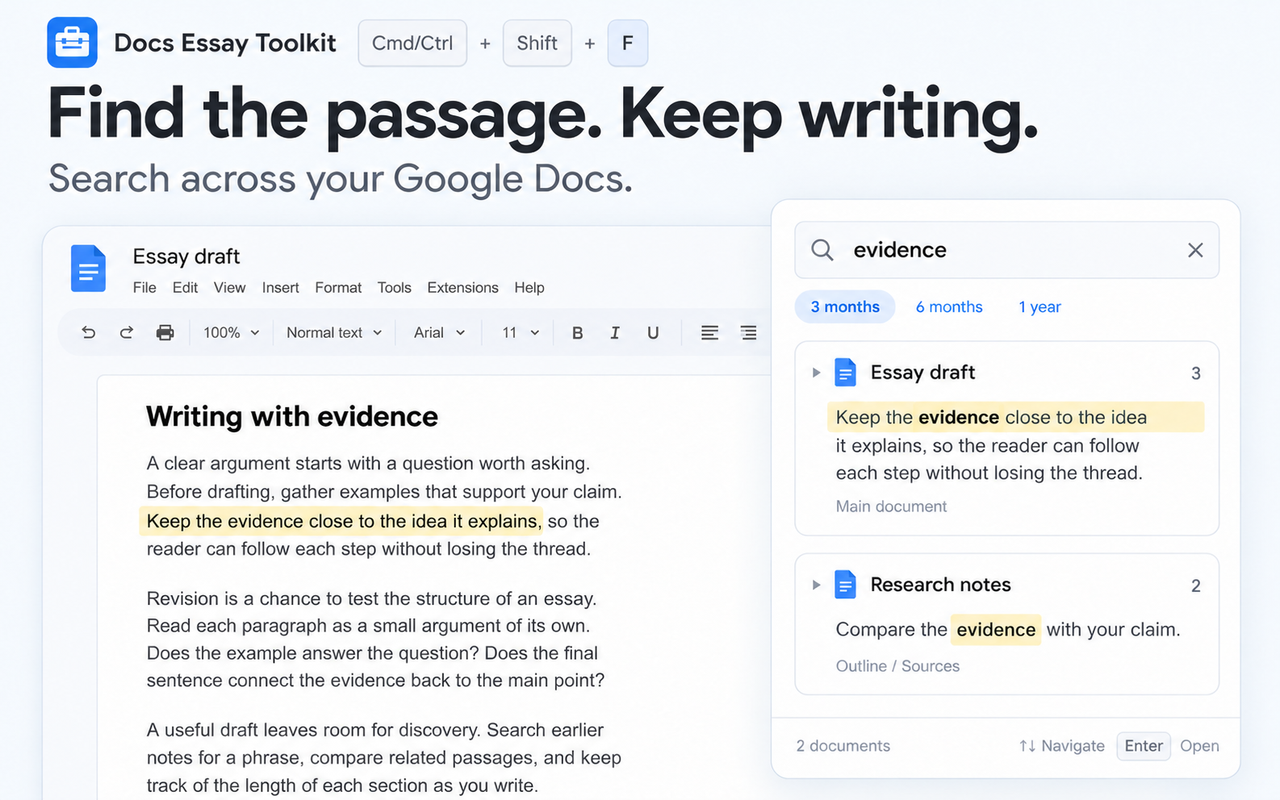Click the 'Writing with evidence' heading
1280x800 pixels.
tap(292, 417)
